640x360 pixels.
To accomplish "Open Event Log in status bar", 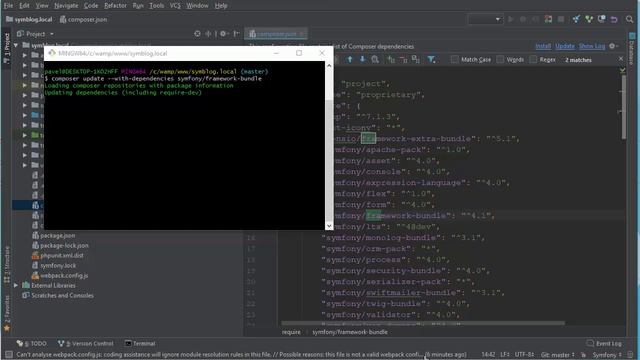I will click(604, 343).
